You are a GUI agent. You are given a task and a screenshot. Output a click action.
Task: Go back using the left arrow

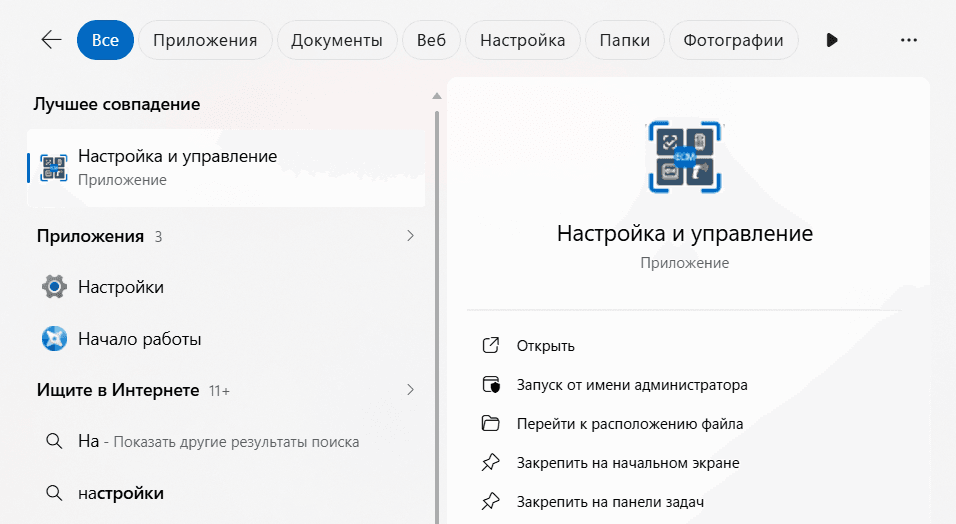pyautogui.click(x=51, y=40)
